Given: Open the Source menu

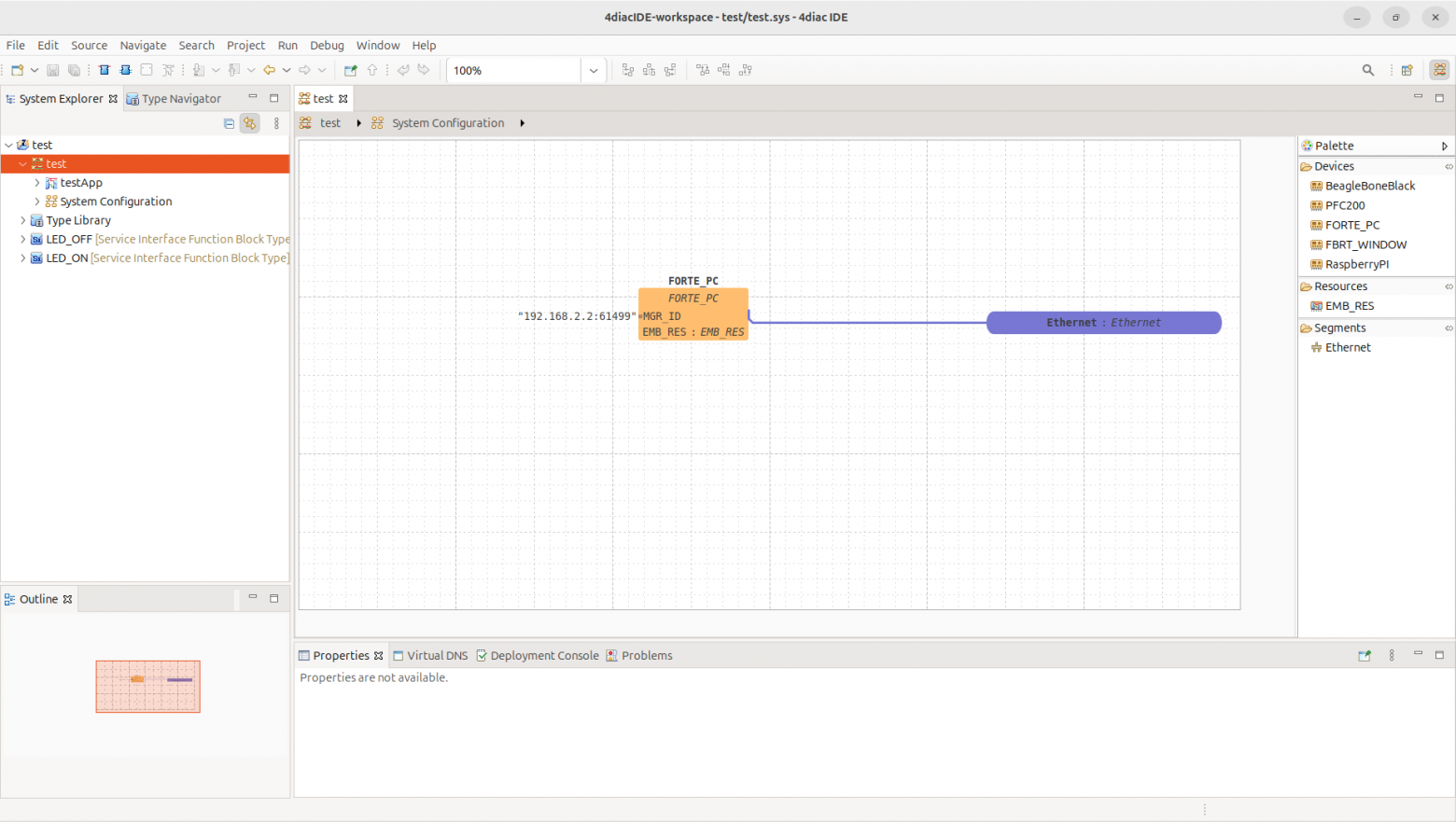Looking at the screenshot, I should [x=89, y=45].
